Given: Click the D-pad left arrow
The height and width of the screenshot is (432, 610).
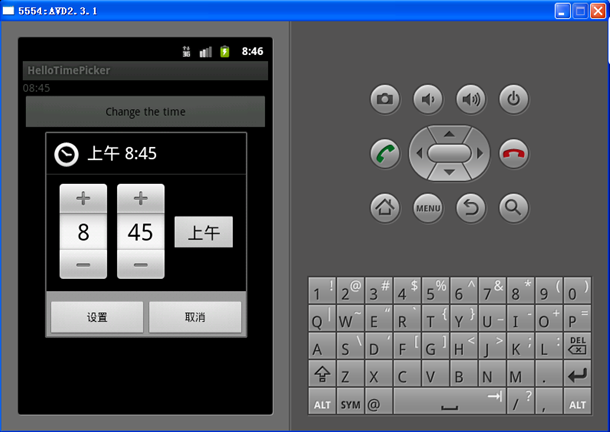Looking at the screenshot, I should point(419,153).
